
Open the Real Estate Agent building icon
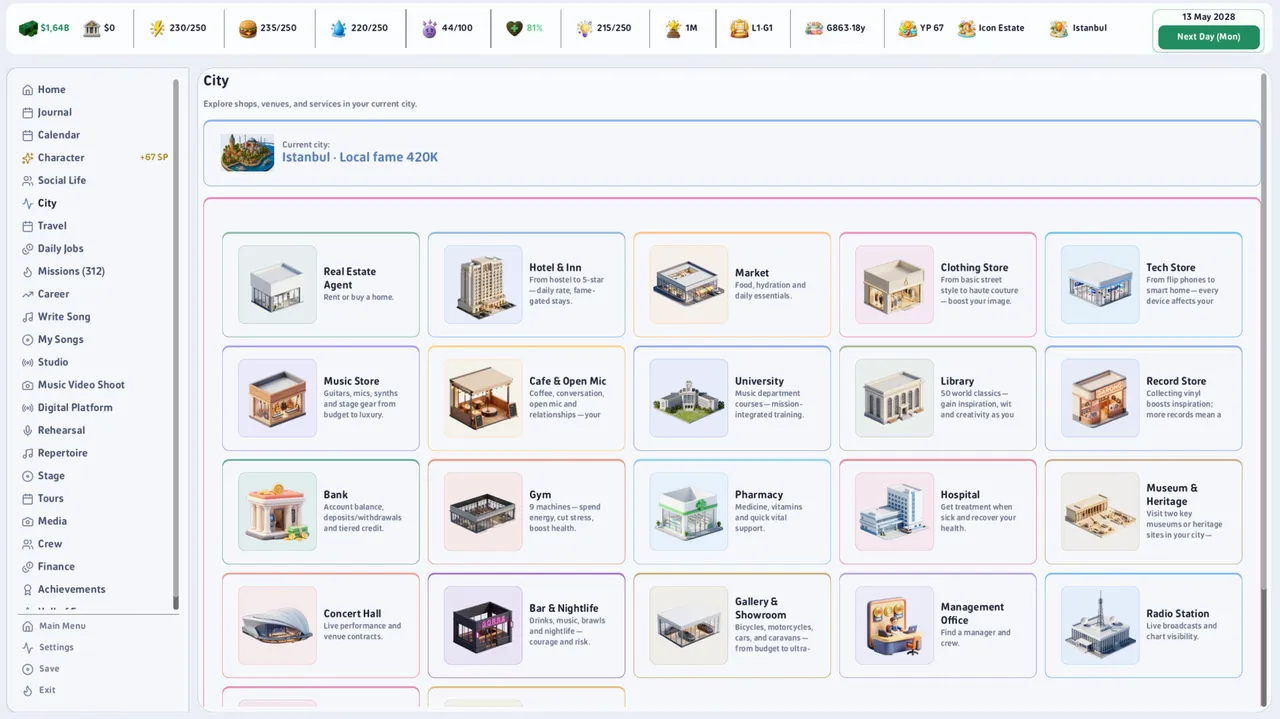tap(277, 285)
